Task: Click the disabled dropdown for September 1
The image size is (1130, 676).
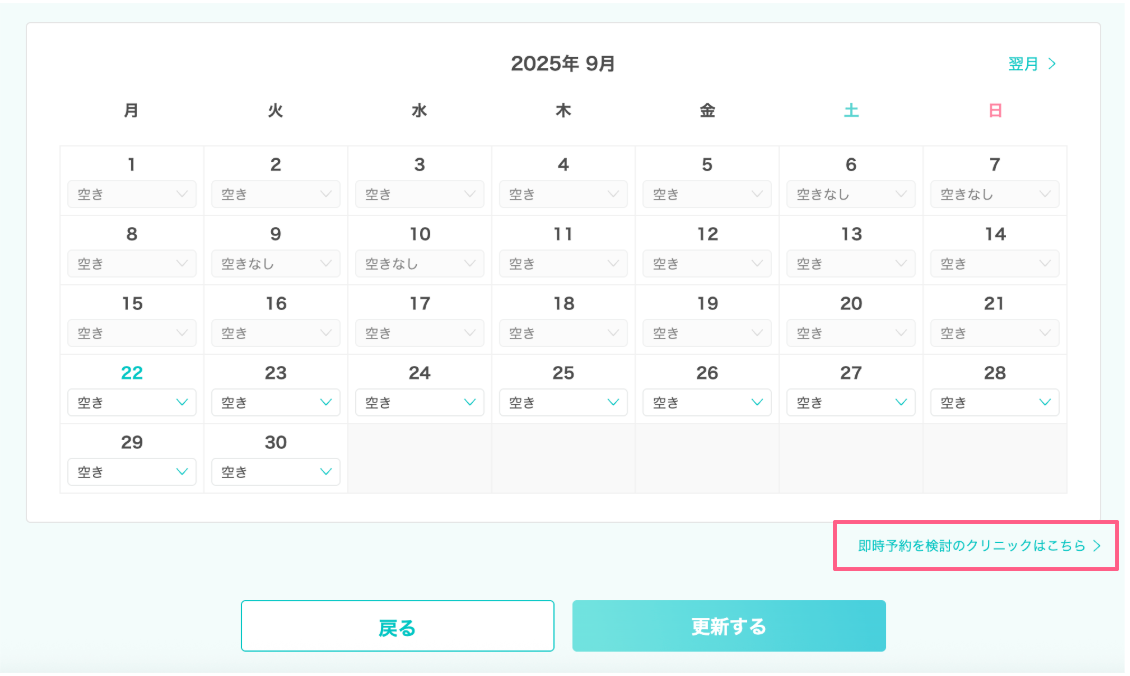Action: click(132, 195)
